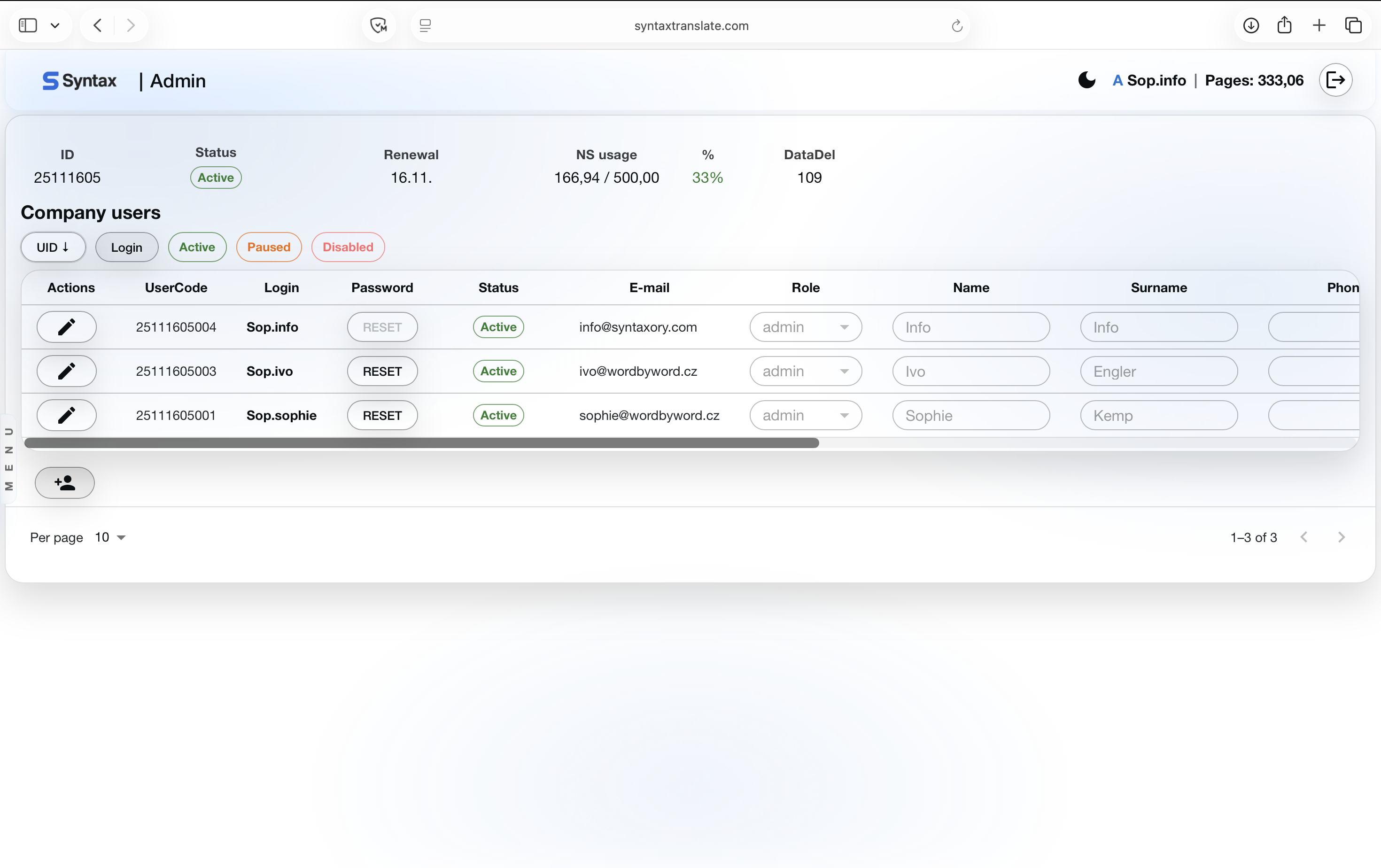Open a new browser tab with plus icon
Image resolution: width=1381 pixels, height=868 pixels.
tap(1319, 25)
